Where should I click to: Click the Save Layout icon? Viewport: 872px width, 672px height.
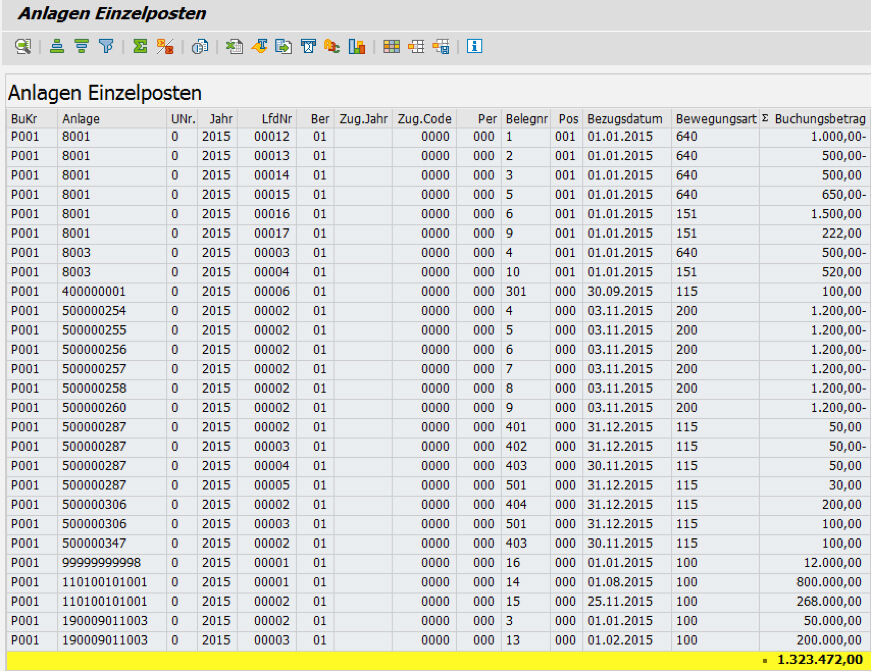click(x=440, y=46)
